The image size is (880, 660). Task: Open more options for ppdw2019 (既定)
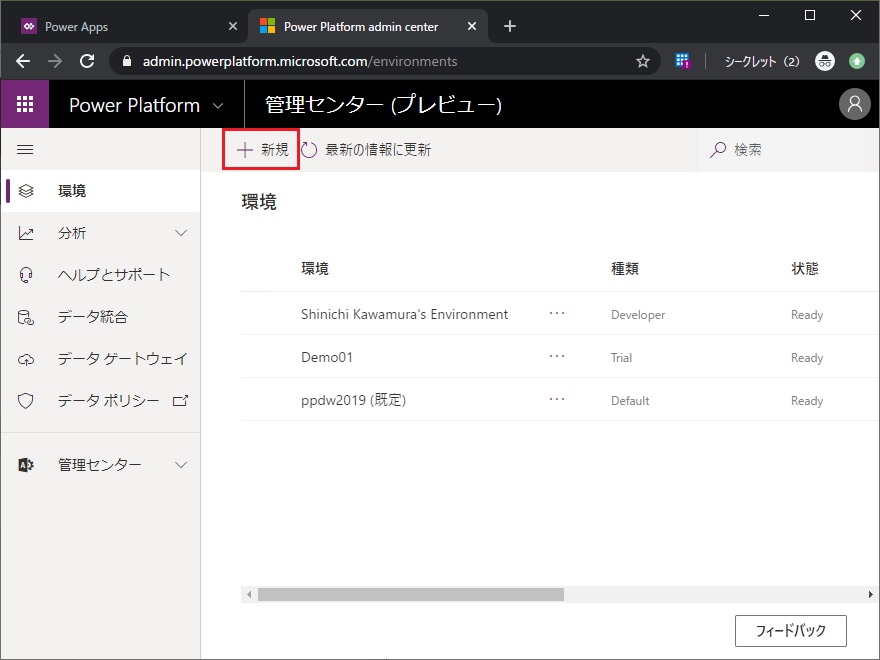(x=557, y=399)
